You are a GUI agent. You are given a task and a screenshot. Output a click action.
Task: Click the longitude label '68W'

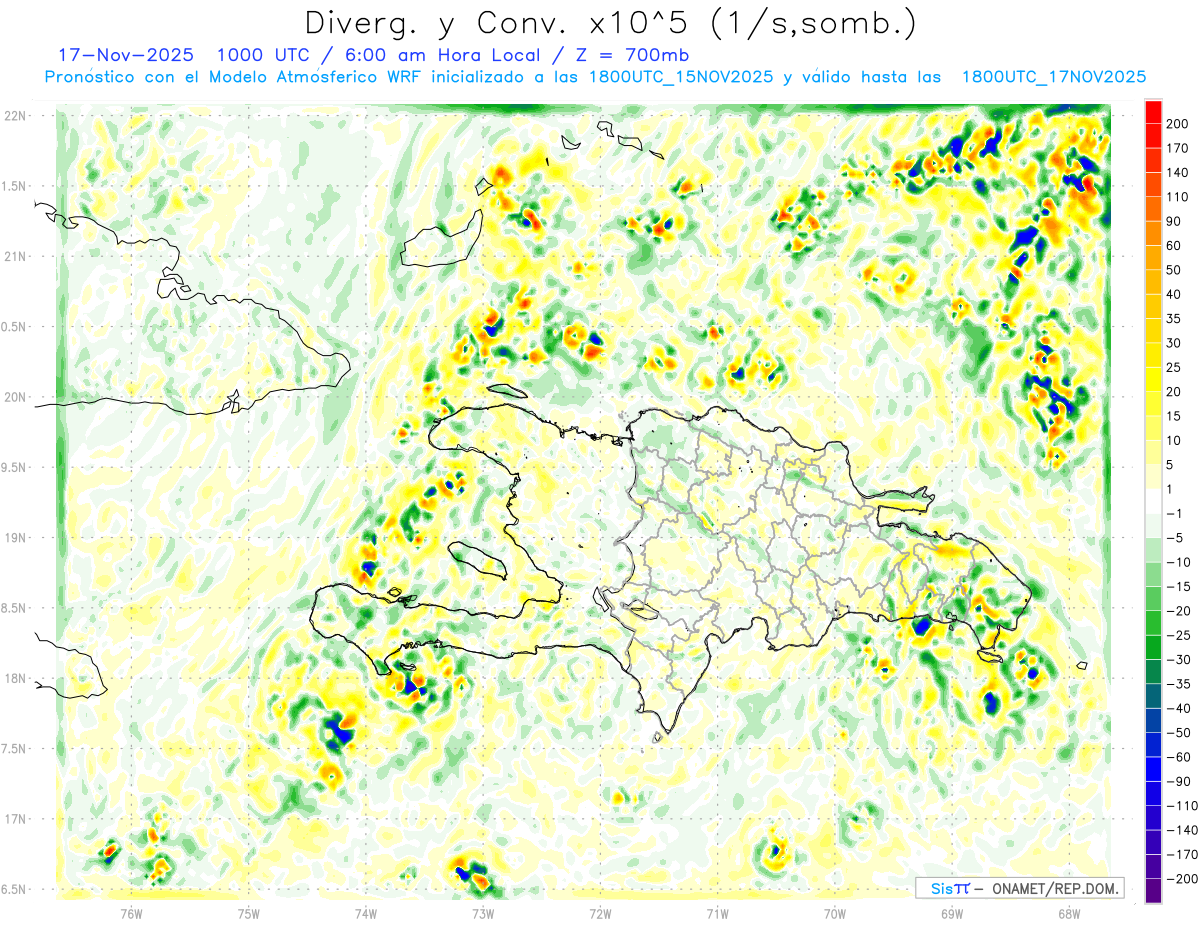point(1069,913)
